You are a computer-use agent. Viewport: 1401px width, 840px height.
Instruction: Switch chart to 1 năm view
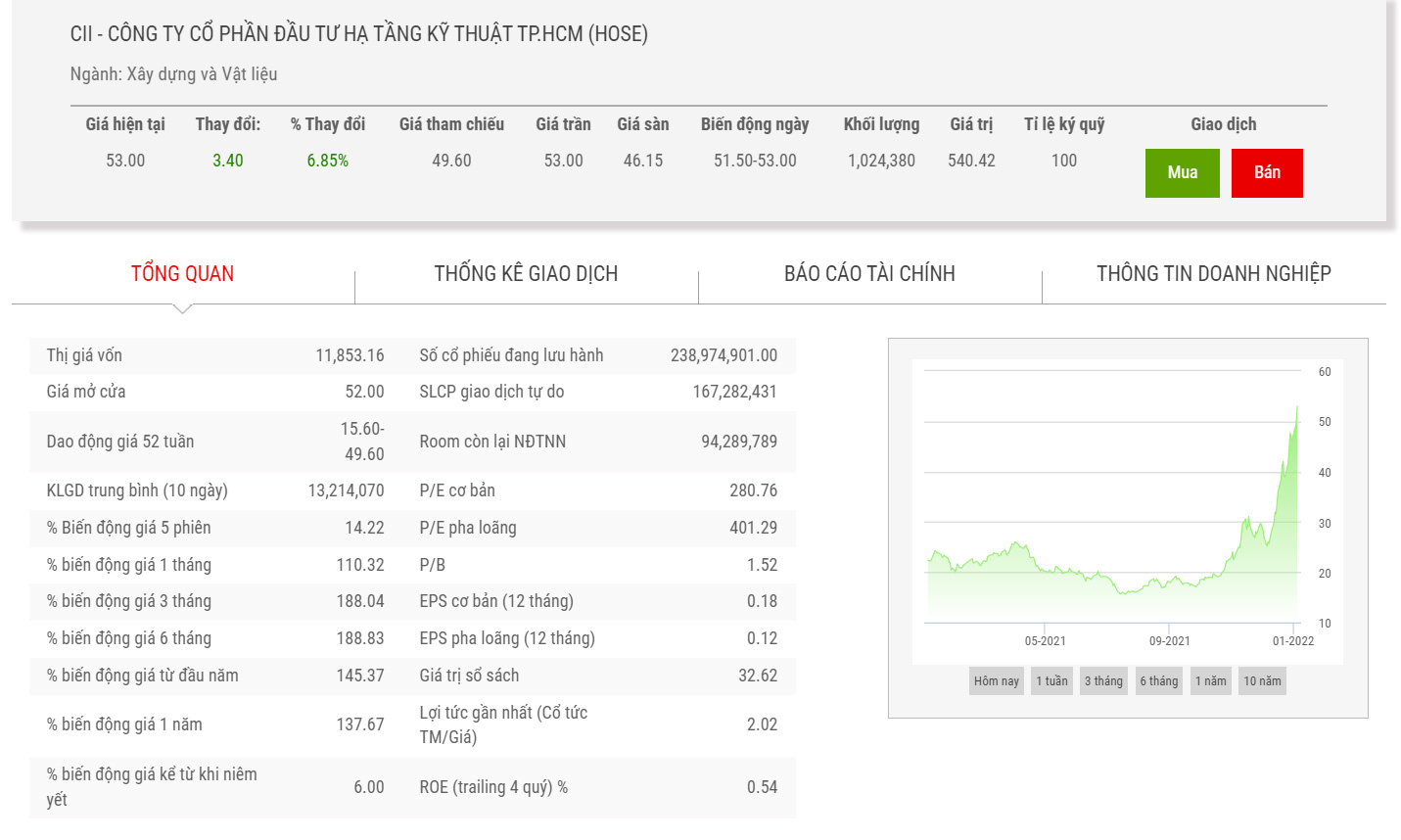click(1210, 681)
